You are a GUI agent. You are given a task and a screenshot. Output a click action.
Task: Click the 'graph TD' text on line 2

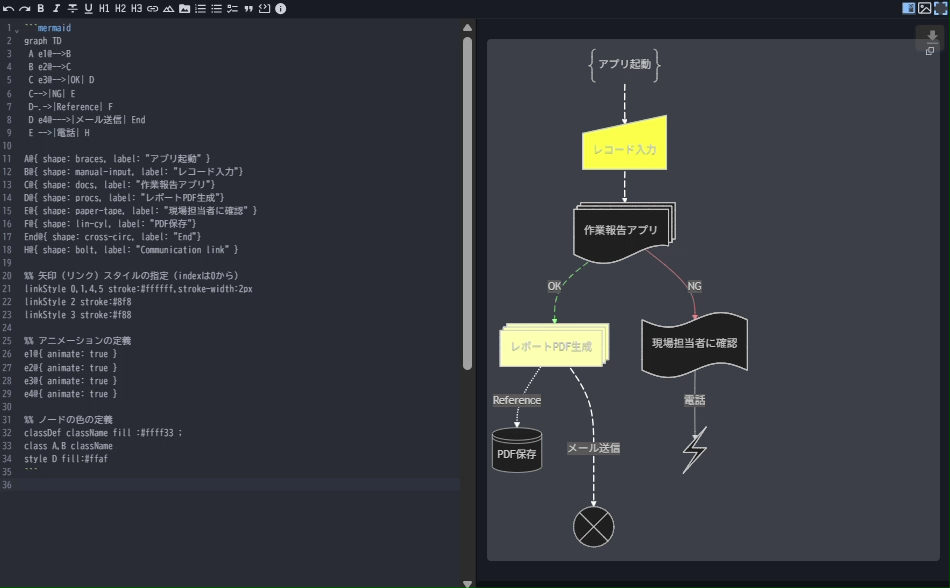pos(43,41)
